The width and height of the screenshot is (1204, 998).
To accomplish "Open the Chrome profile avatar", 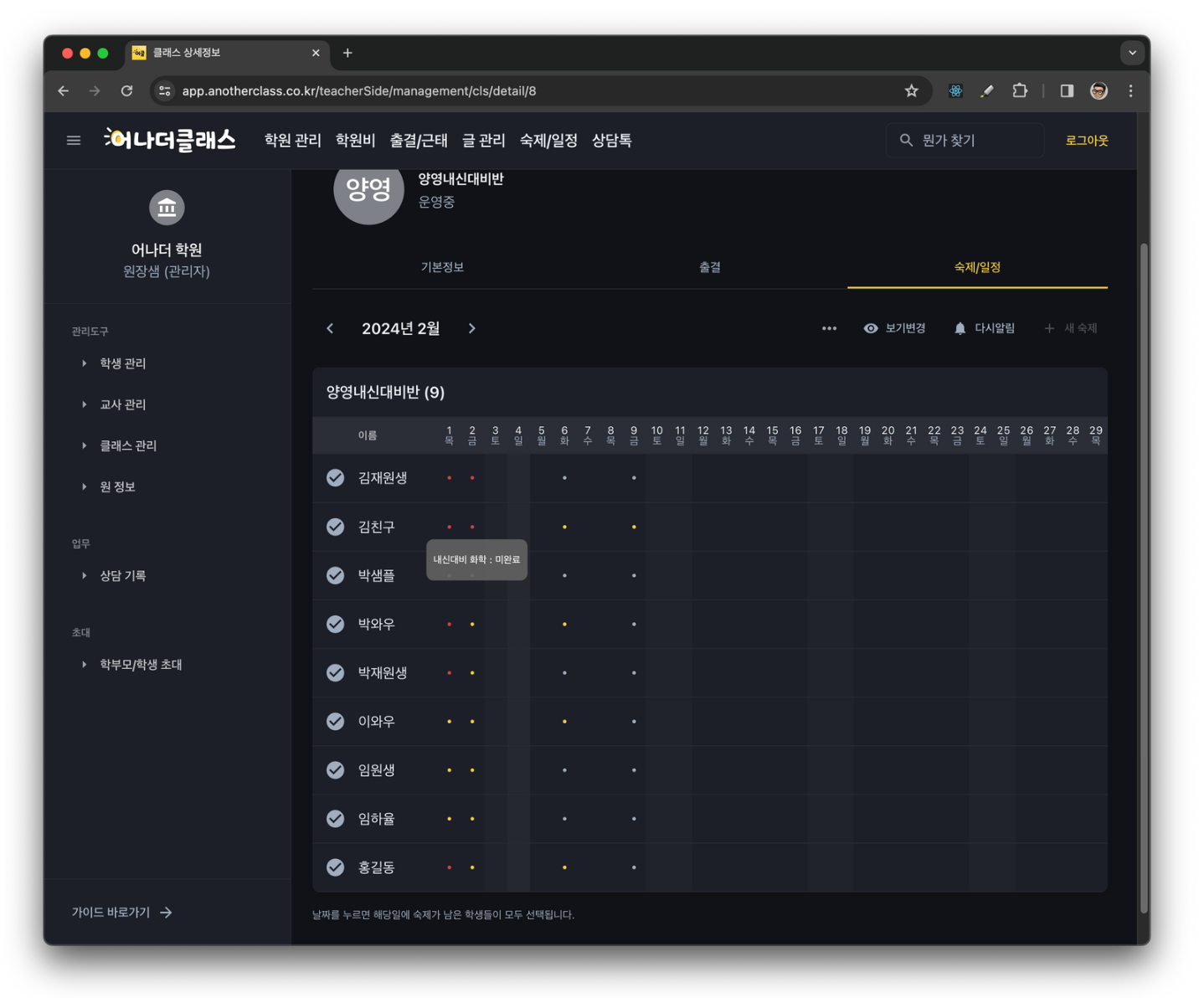I will click(x=1099, y=91).
